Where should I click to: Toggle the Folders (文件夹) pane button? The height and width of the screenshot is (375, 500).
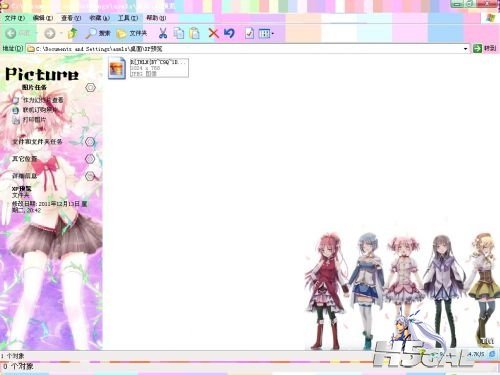click(131, 33)
